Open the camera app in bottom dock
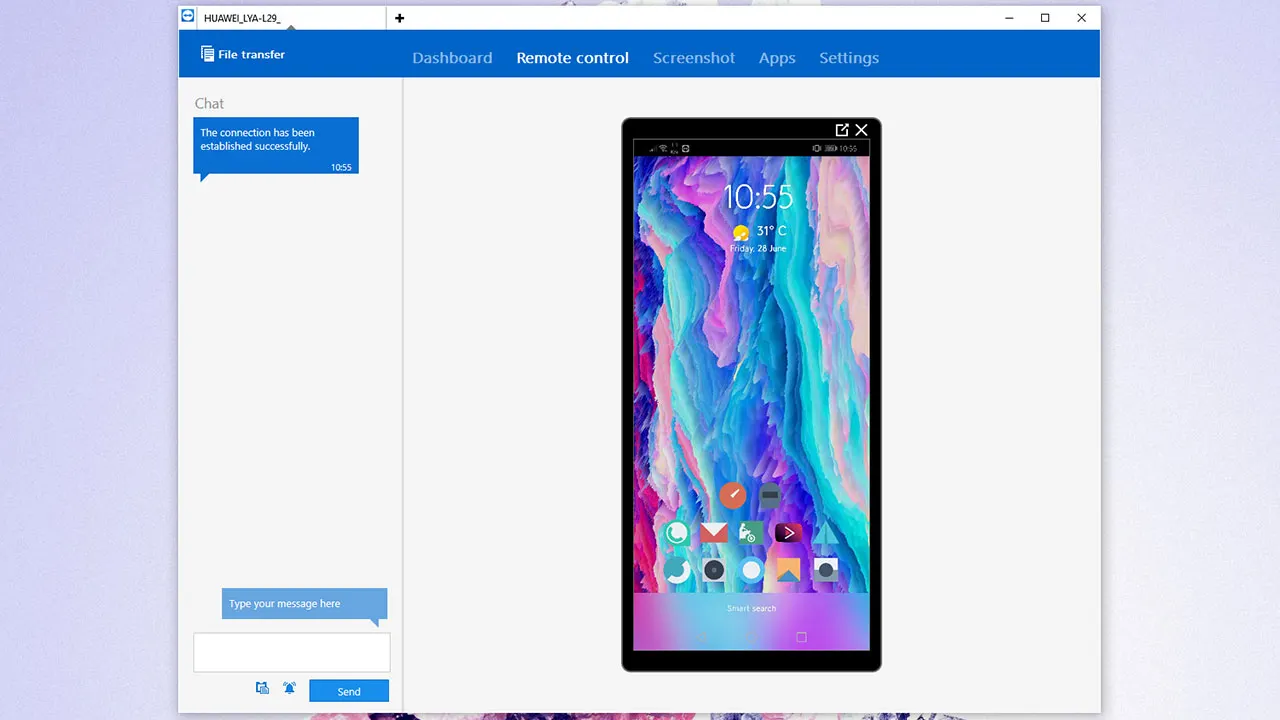Screen dimensions: 1280x720 825,570
